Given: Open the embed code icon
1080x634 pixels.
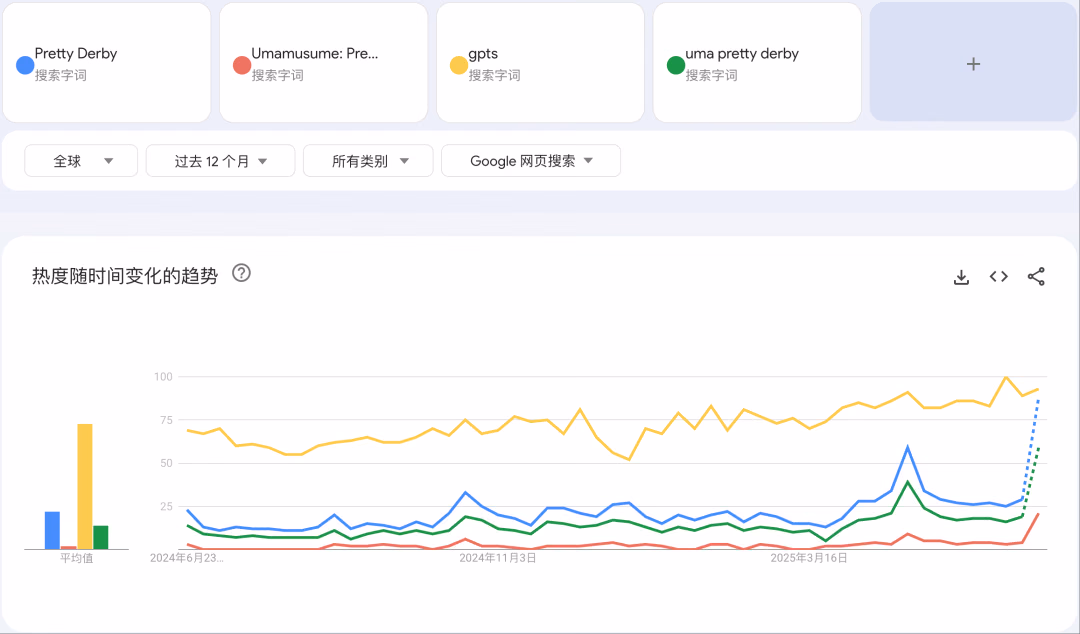Looking at the screenshot, I should pyautogui.click(x=999, y=276).
